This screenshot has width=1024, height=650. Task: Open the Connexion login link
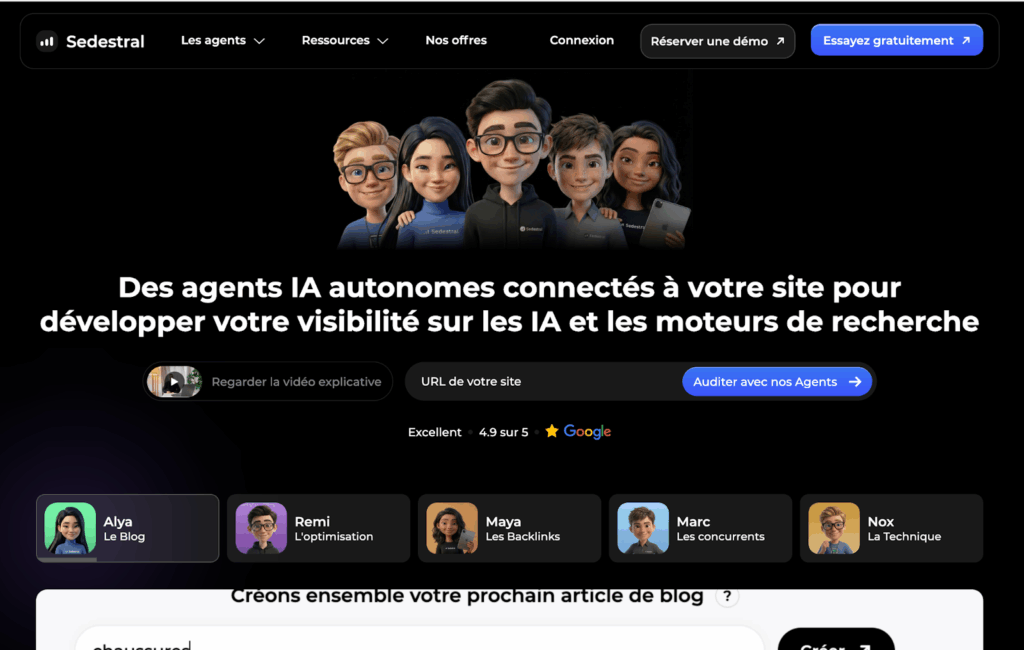[x=581, y=41]
